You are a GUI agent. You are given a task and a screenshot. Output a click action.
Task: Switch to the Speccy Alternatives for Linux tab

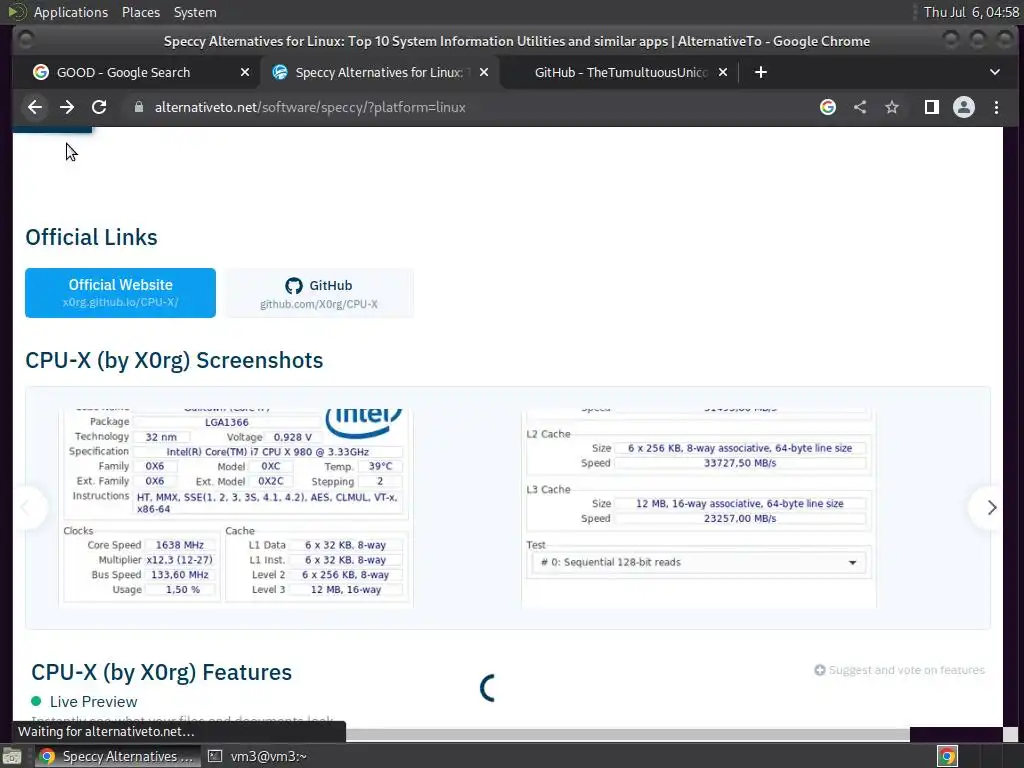click(379, 72)
